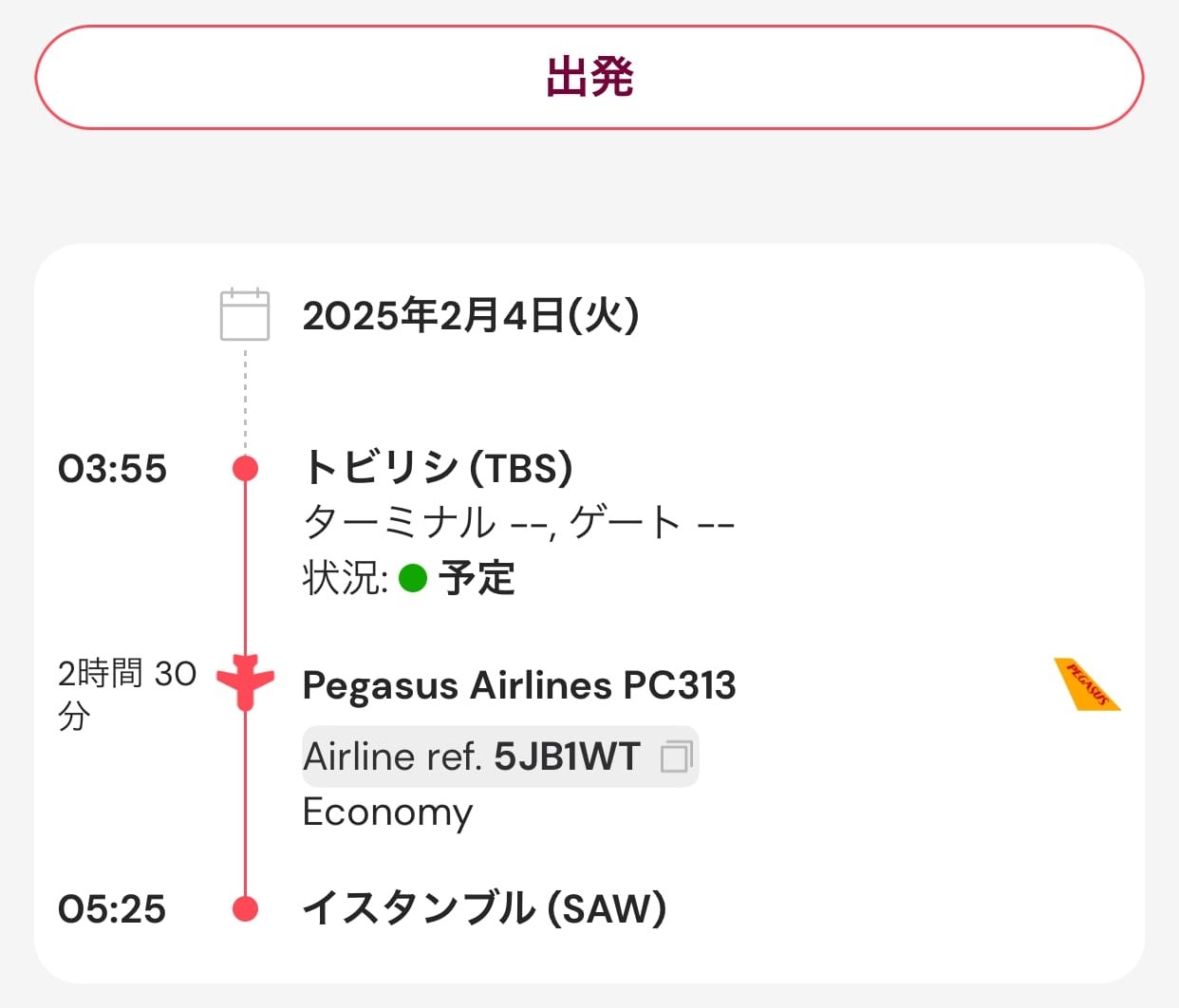Click the green status dot indicator
The height and width of the screenshot is (1008, 1179).
pos(413,577)
